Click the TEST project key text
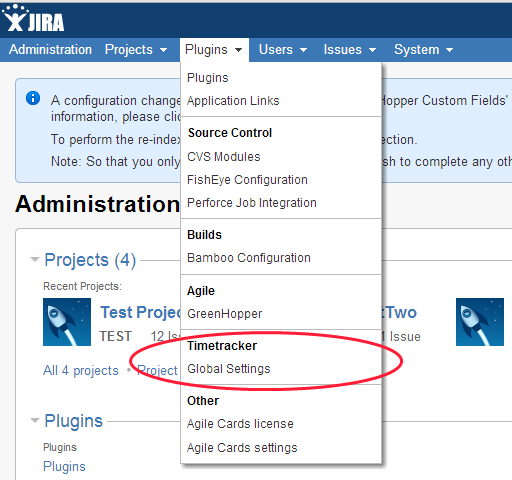Screen dimensions: 512x480 tap(115, 336)
